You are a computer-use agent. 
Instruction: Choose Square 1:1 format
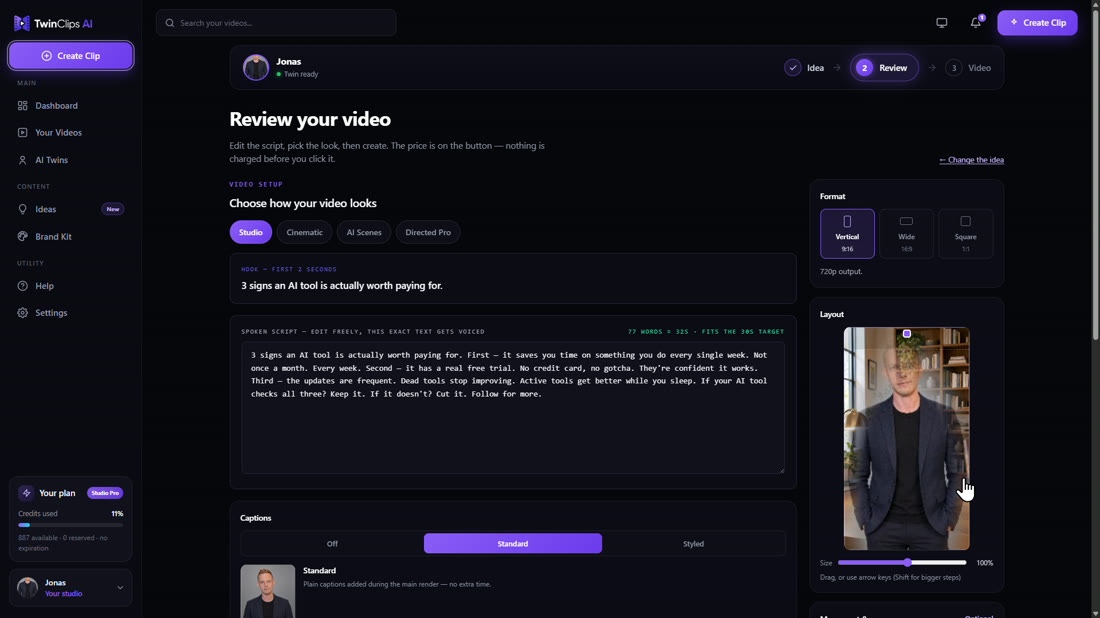[x=965, y=234]
